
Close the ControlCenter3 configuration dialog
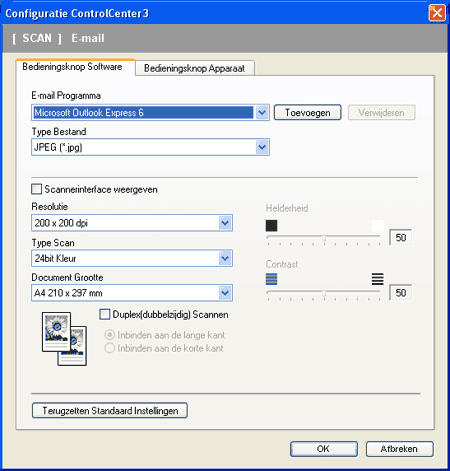pos(437,13)
